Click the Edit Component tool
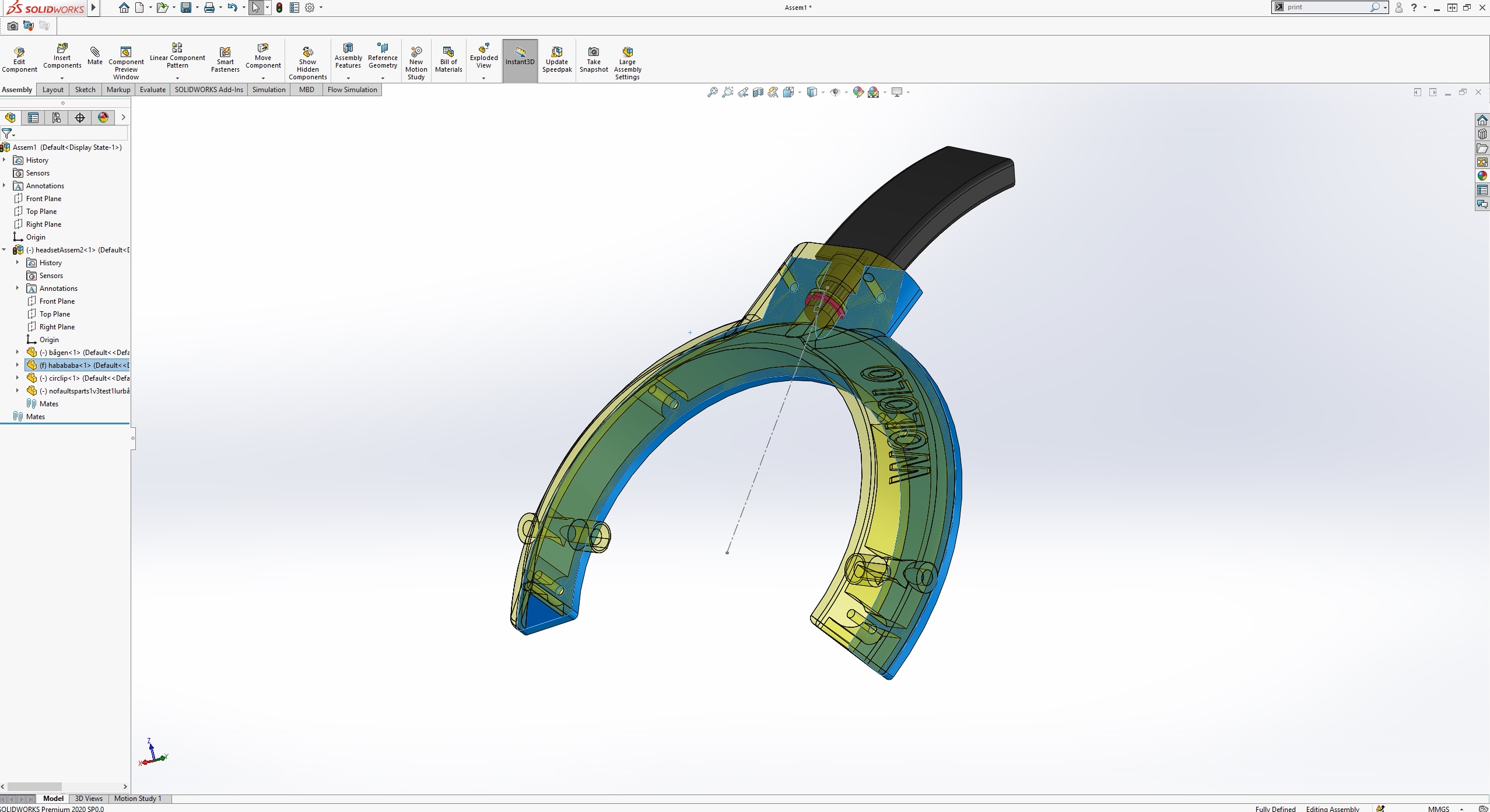Screen dimensions: 1490x812 coord(19,59)
